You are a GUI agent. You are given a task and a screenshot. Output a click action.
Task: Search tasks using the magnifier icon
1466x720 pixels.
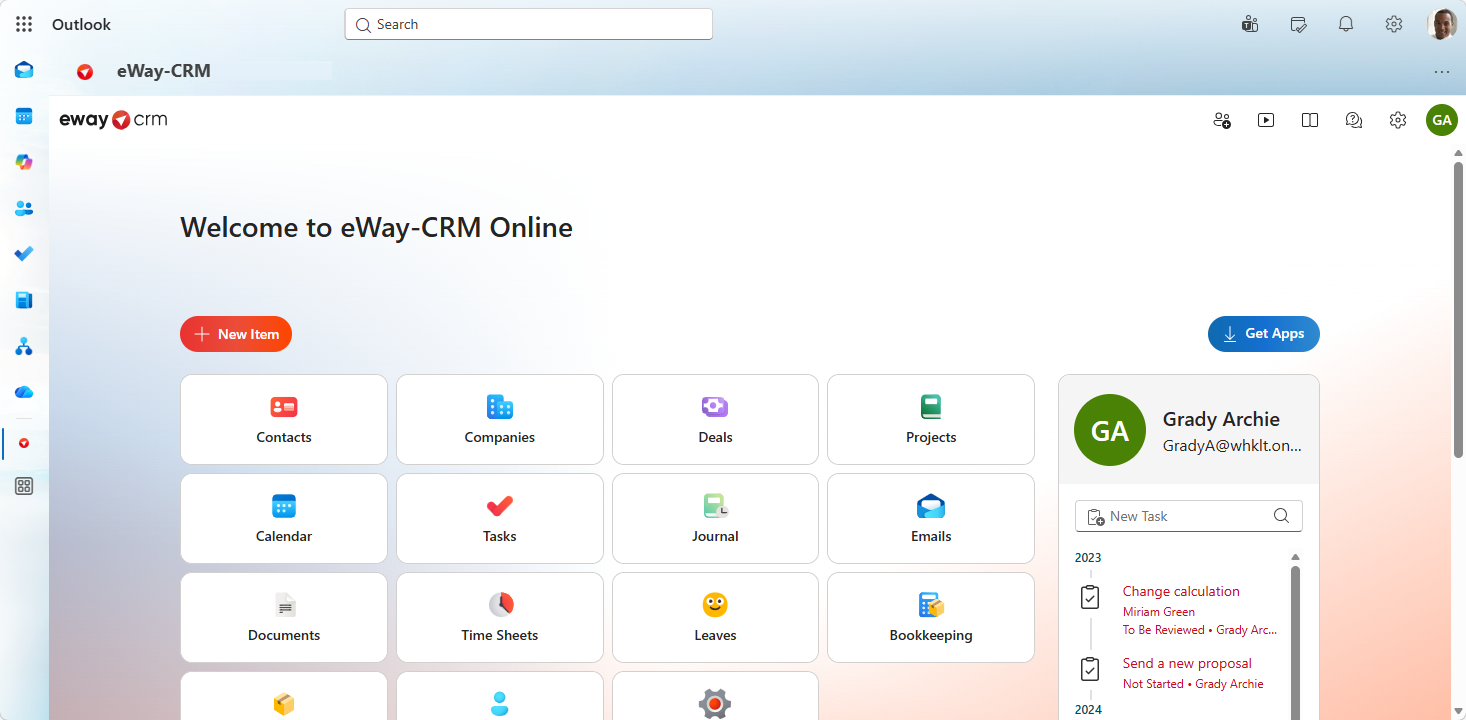point(1281,516)
